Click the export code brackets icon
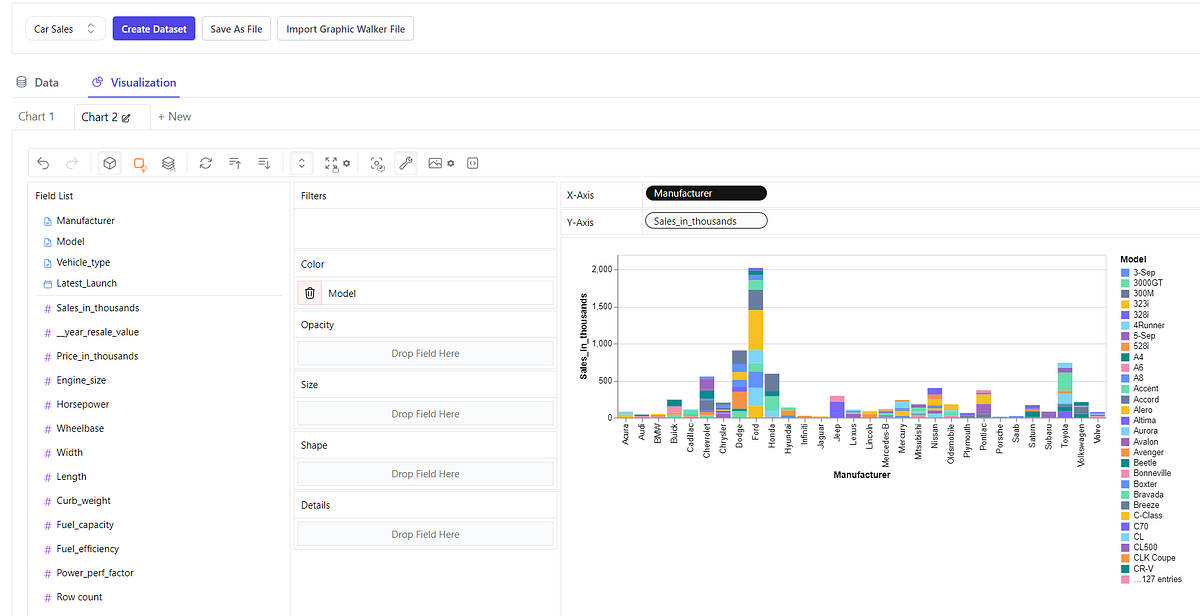 pos(473,163)
